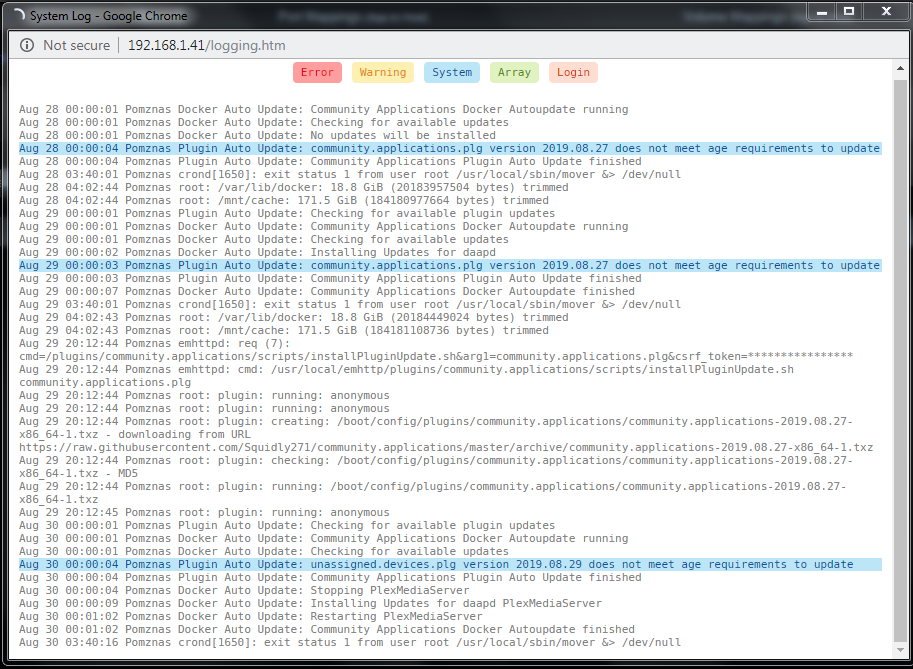The width and height of the screenshot is (913, 669).
Task: Click the Not secure site info icon
Action: [x=27, y=45]
